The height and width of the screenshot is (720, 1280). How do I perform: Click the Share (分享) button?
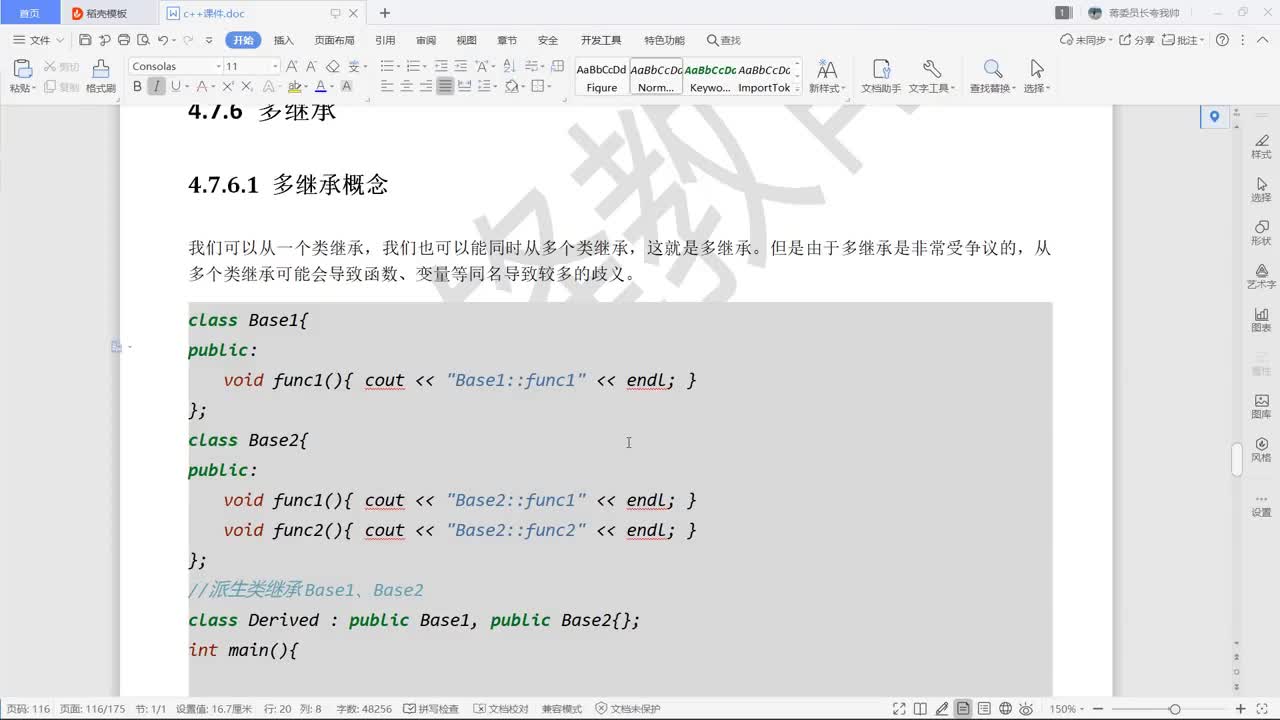pyautogui.click(x=1137, y=40)
